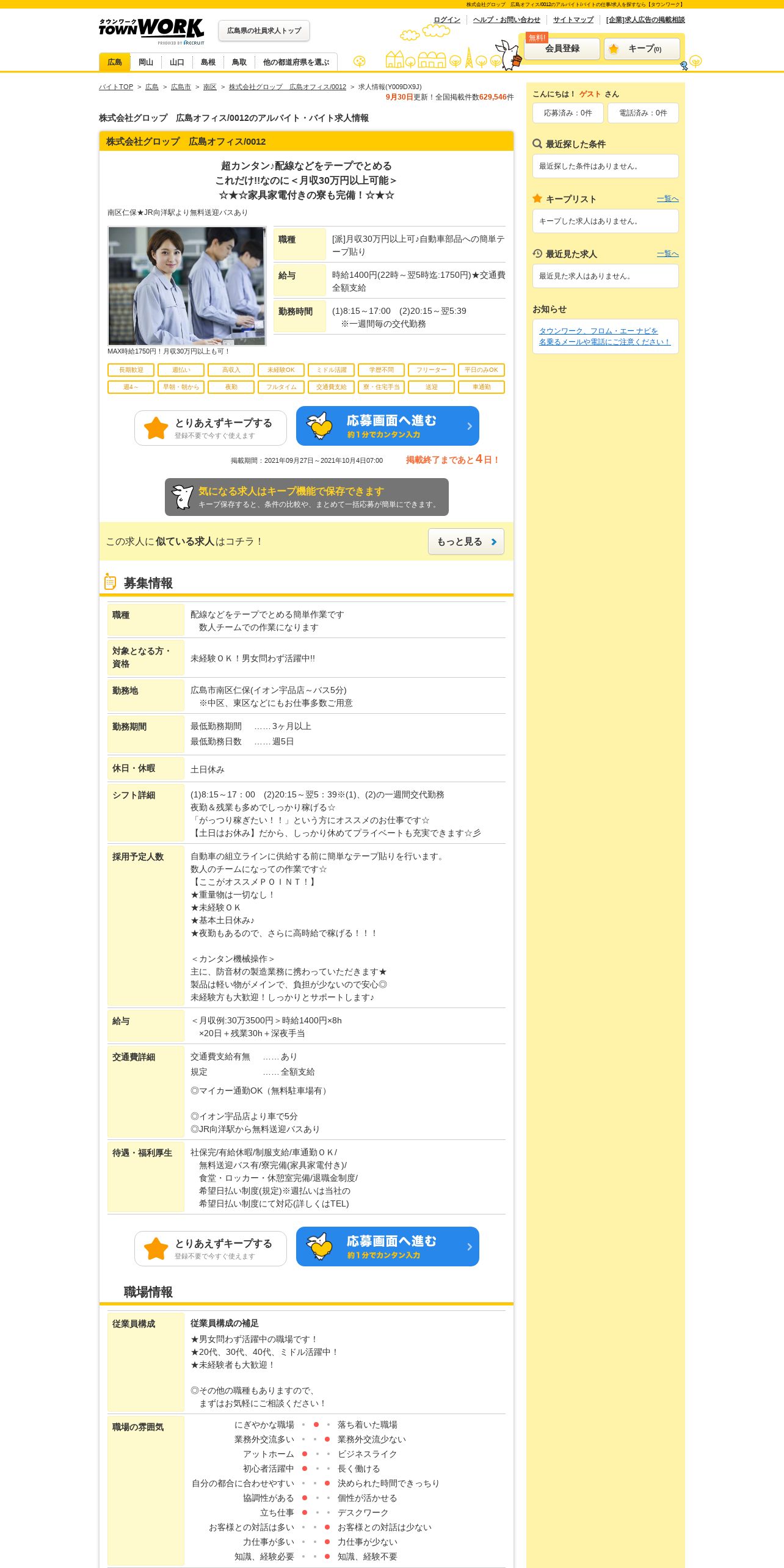The height and width of the screenshot is (1568, 784).
Task: Select the 山口 tab
Action: point(177,62)
